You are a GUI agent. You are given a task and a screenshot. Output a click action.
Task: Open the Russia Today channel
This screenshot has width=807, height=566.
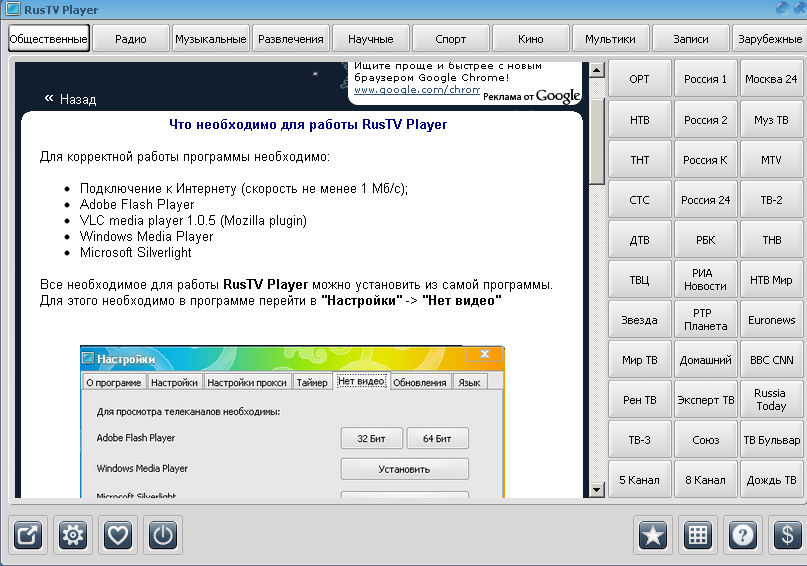click(771, 400)
